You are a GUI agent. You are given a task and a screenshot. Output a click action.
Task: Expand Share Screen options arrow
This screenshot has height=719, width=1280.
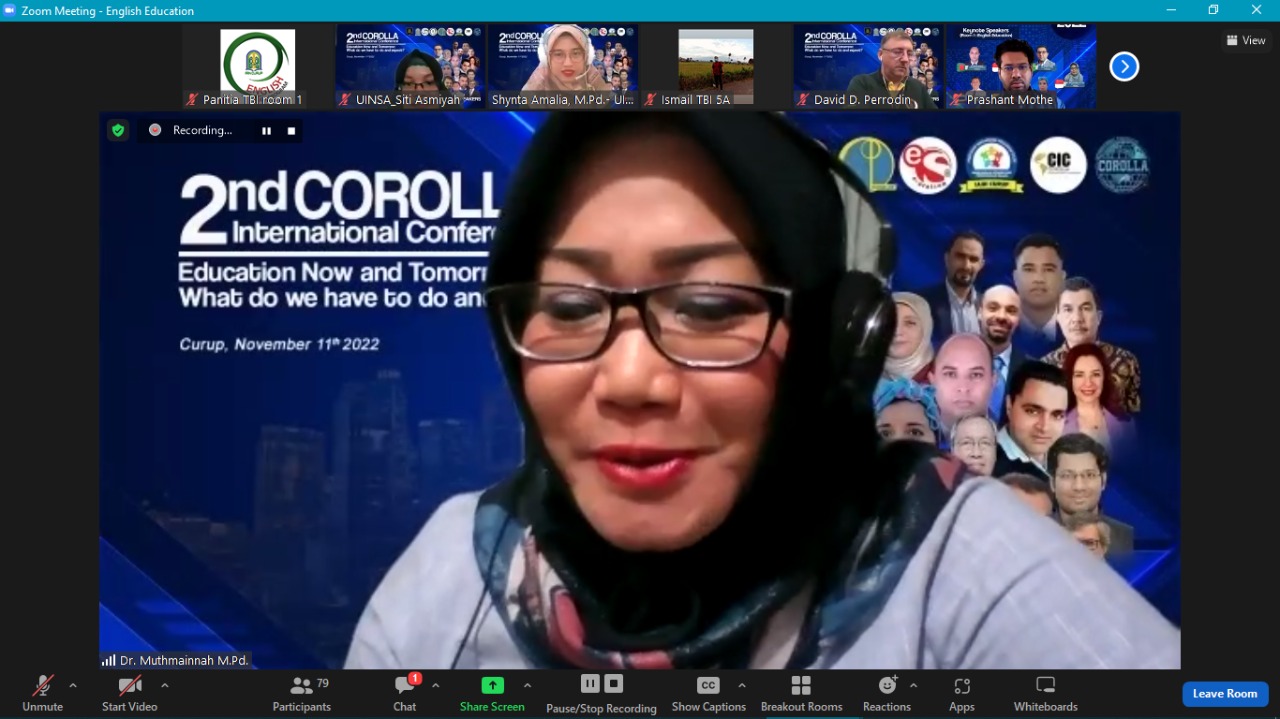(527, 686)
